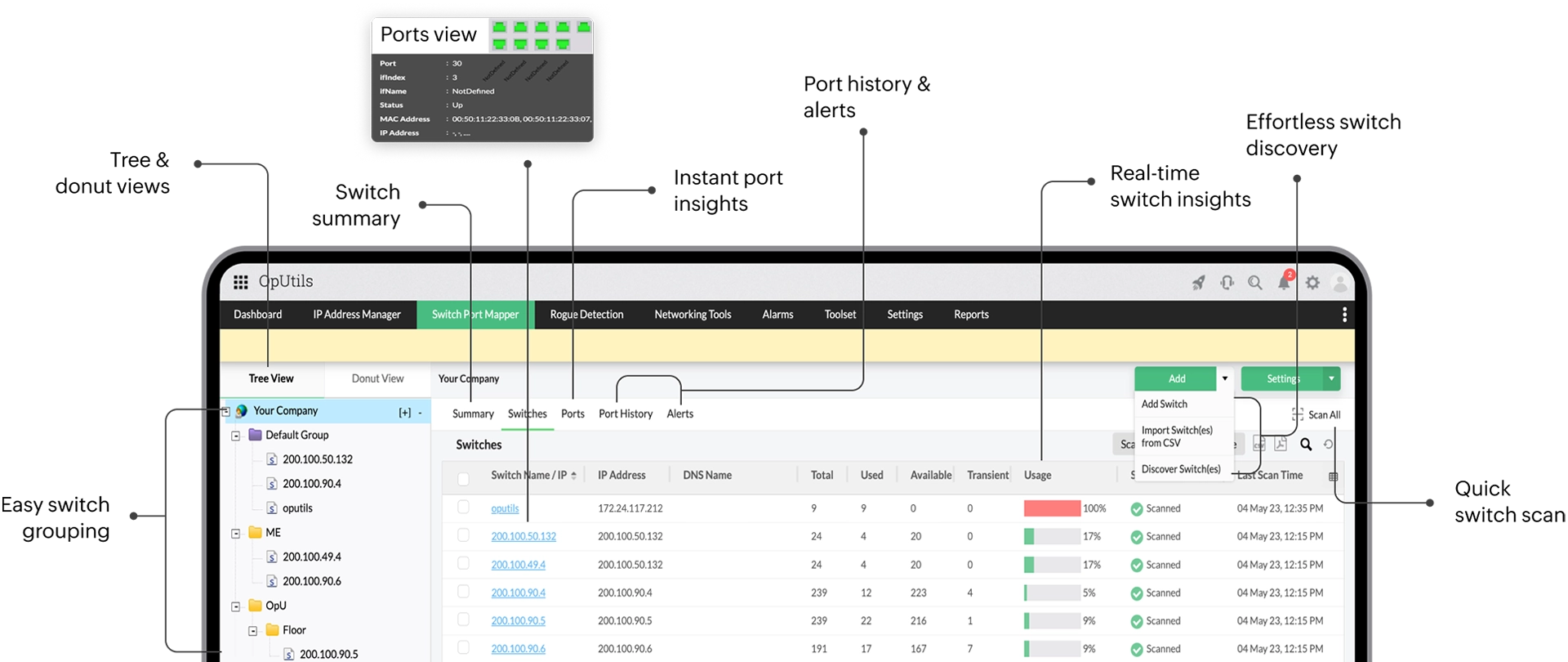Collapse the OpU group node
This screenshot has height=662, width=1568.
pyautogui.click(x=236, y=606)
